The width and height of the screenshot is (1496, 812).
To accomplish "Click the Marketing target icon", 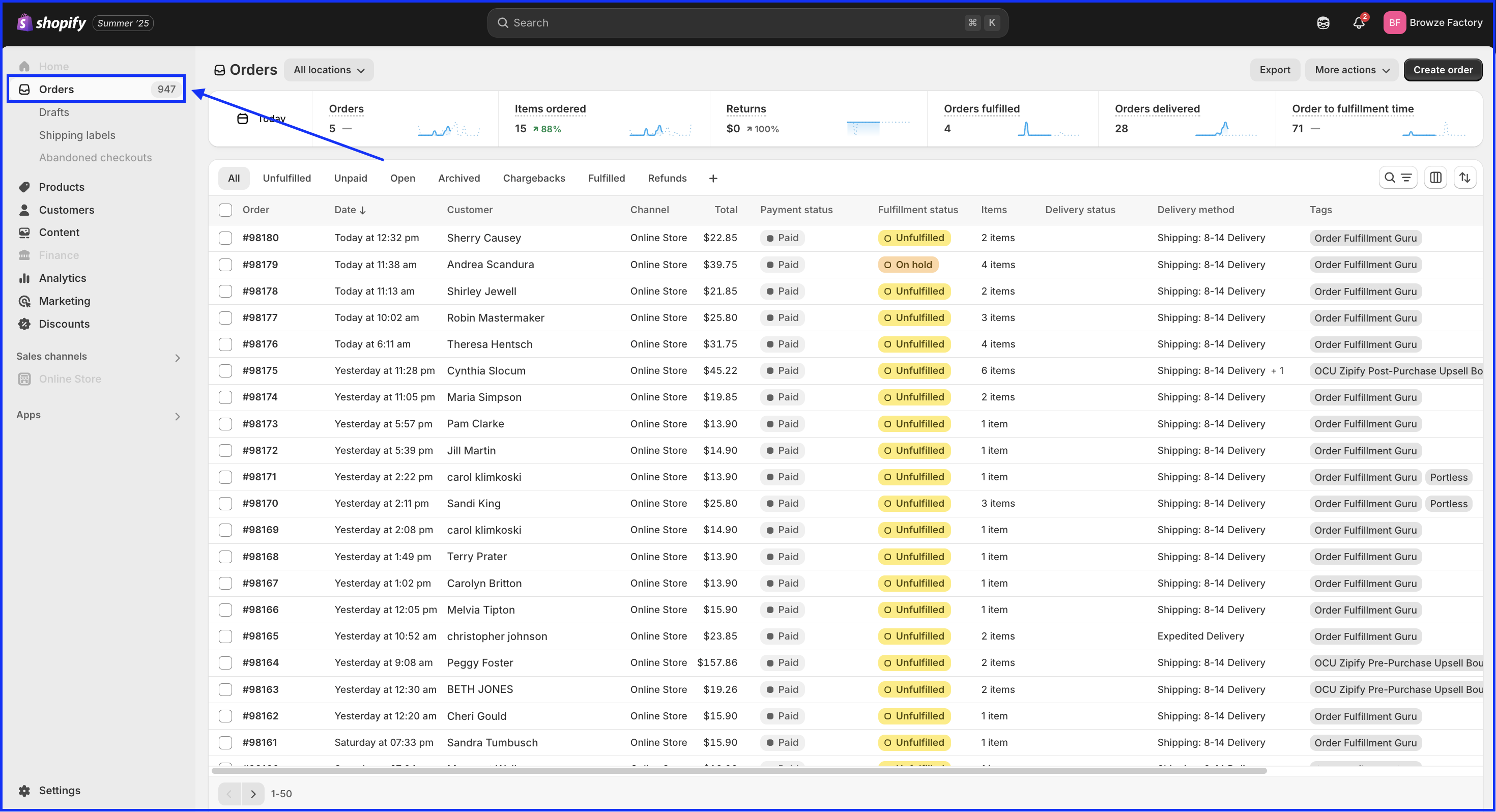I will [x=24, y=301].
